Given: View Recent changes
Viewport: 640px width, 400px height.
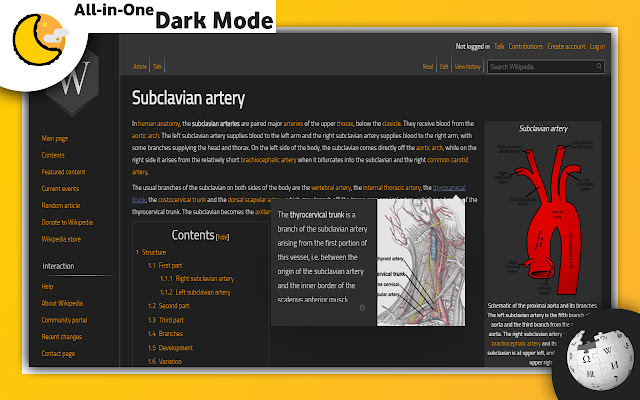Looking at the screenshot, I should tap(62, 337).
